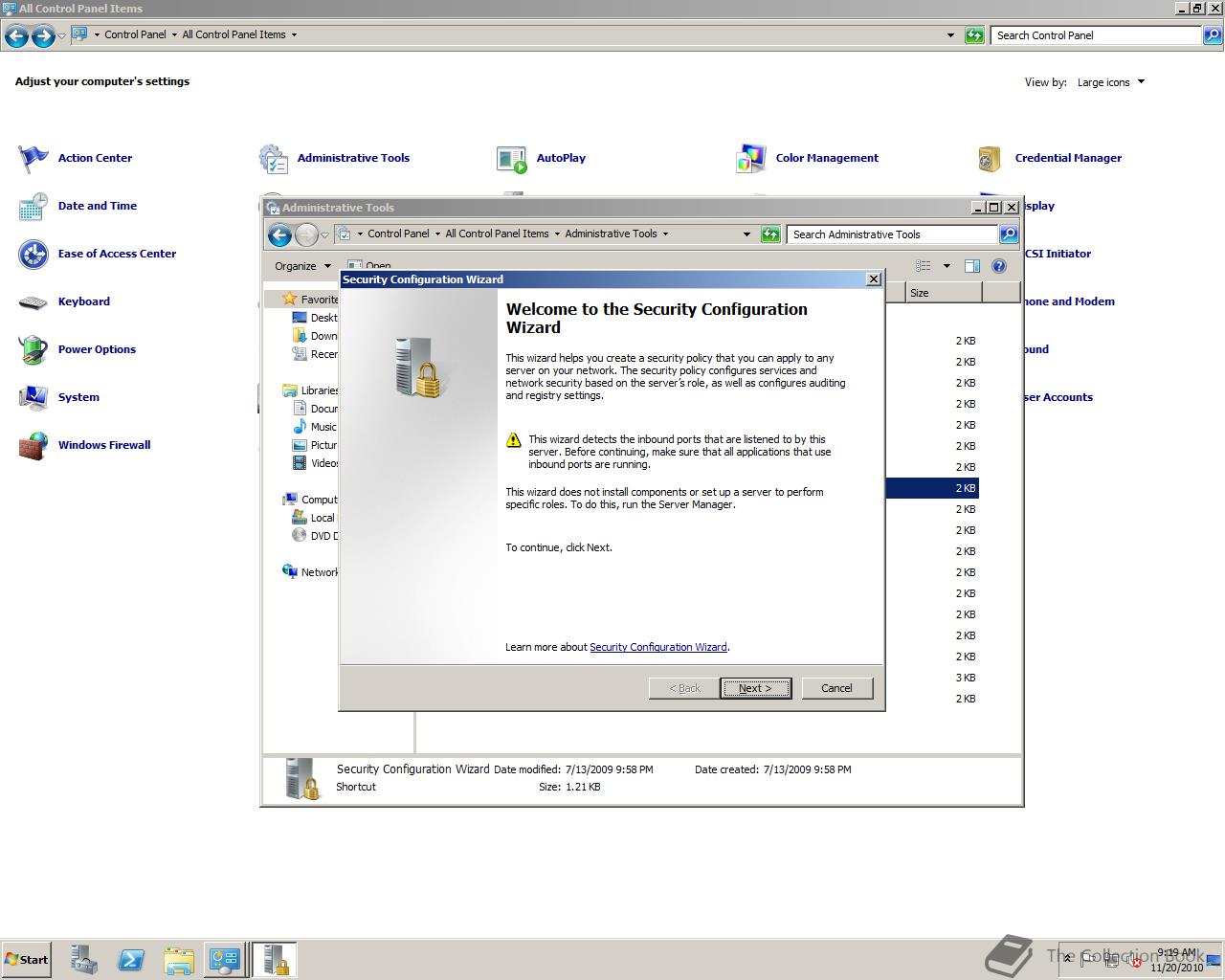
Task: Cancel the Security Configuration Wizard
Action: coord(836,688)
